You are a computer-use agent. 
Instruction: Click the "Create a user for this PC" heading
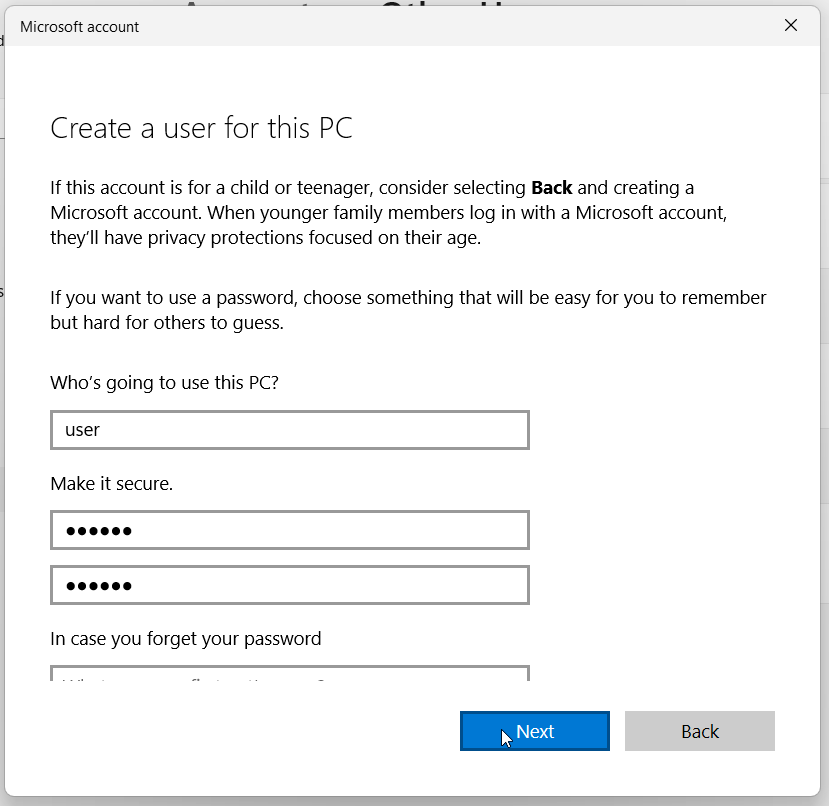tap(201, 128)
